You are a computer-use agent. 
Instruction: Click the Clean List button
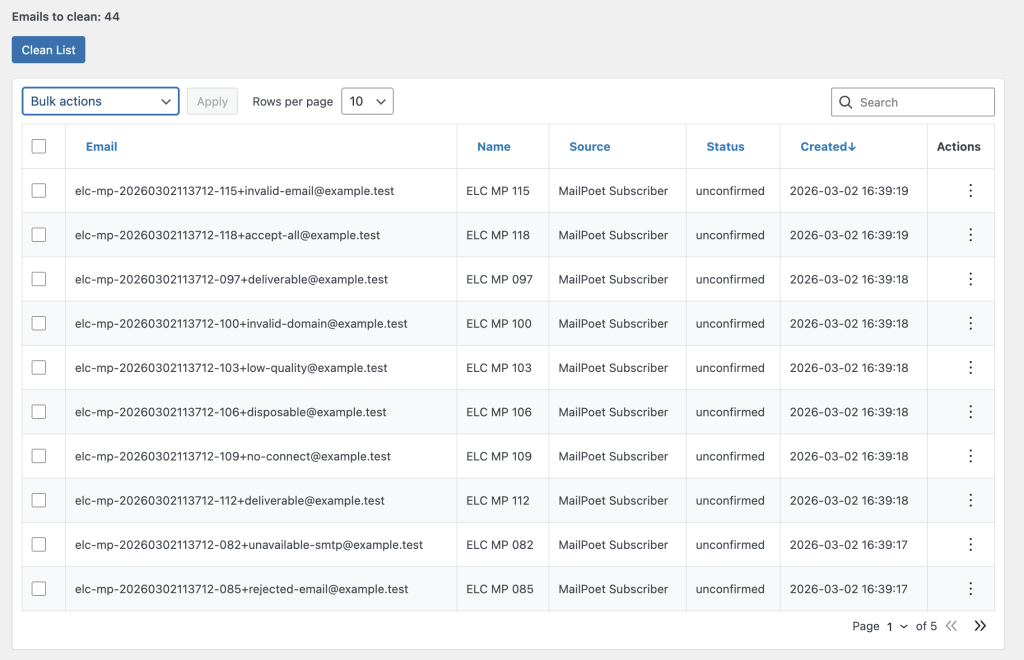[x=49, y=50]
